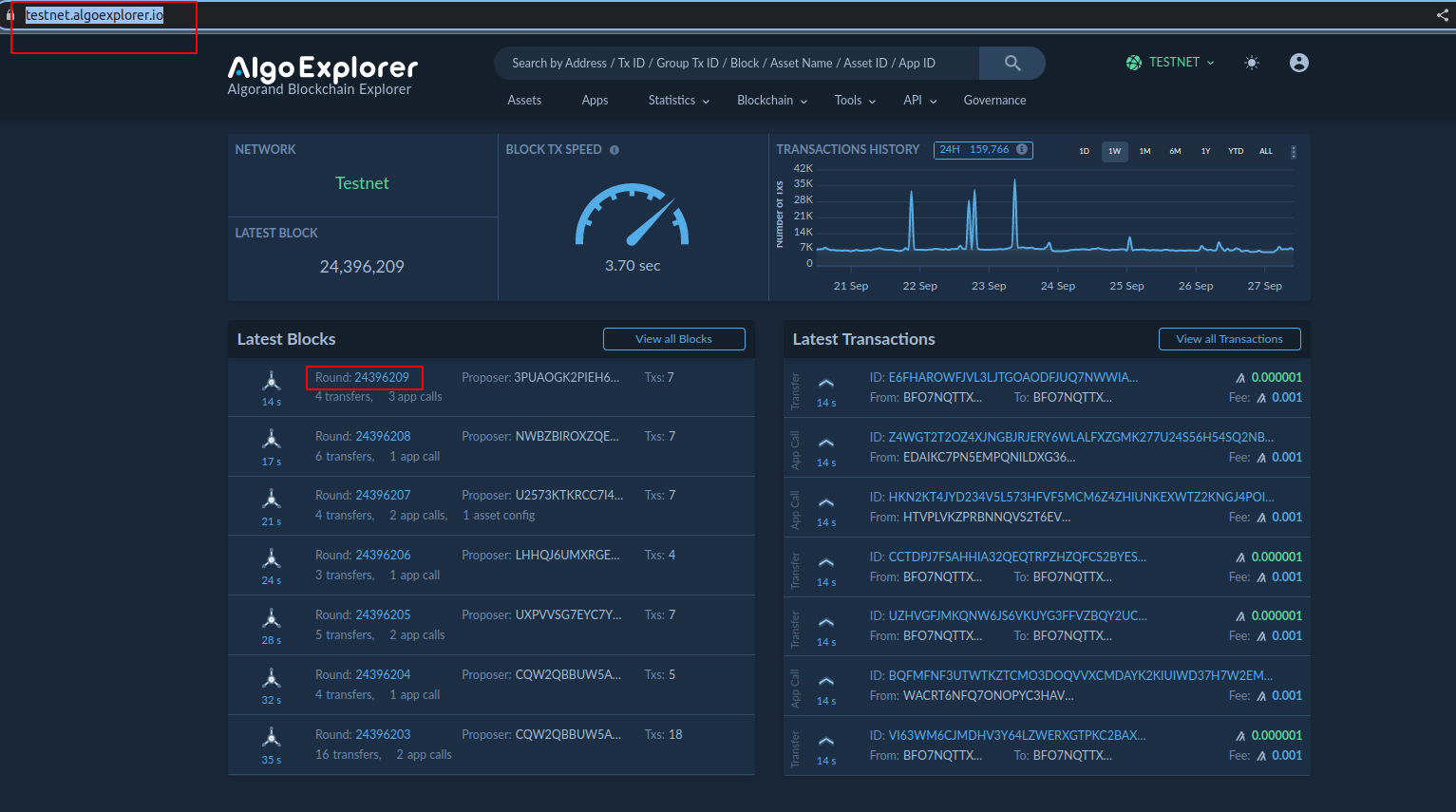The image size is (1456, 812).
Task: Click the arrow icon of transaction CCTDPJ7FSAHHIA
Action: [x=826, y=563]
